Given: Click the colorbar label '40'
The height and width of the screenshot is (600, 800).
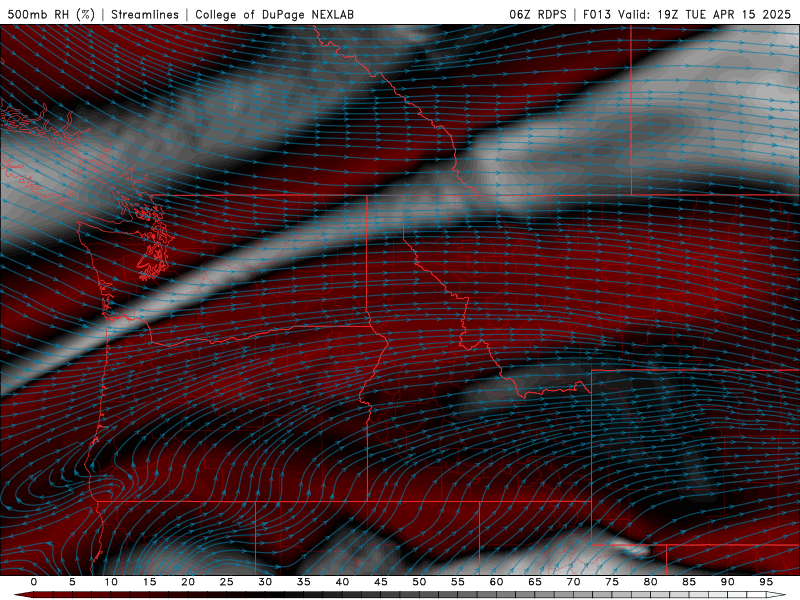Looking at the screenshot, I should (x=342, y=582).
